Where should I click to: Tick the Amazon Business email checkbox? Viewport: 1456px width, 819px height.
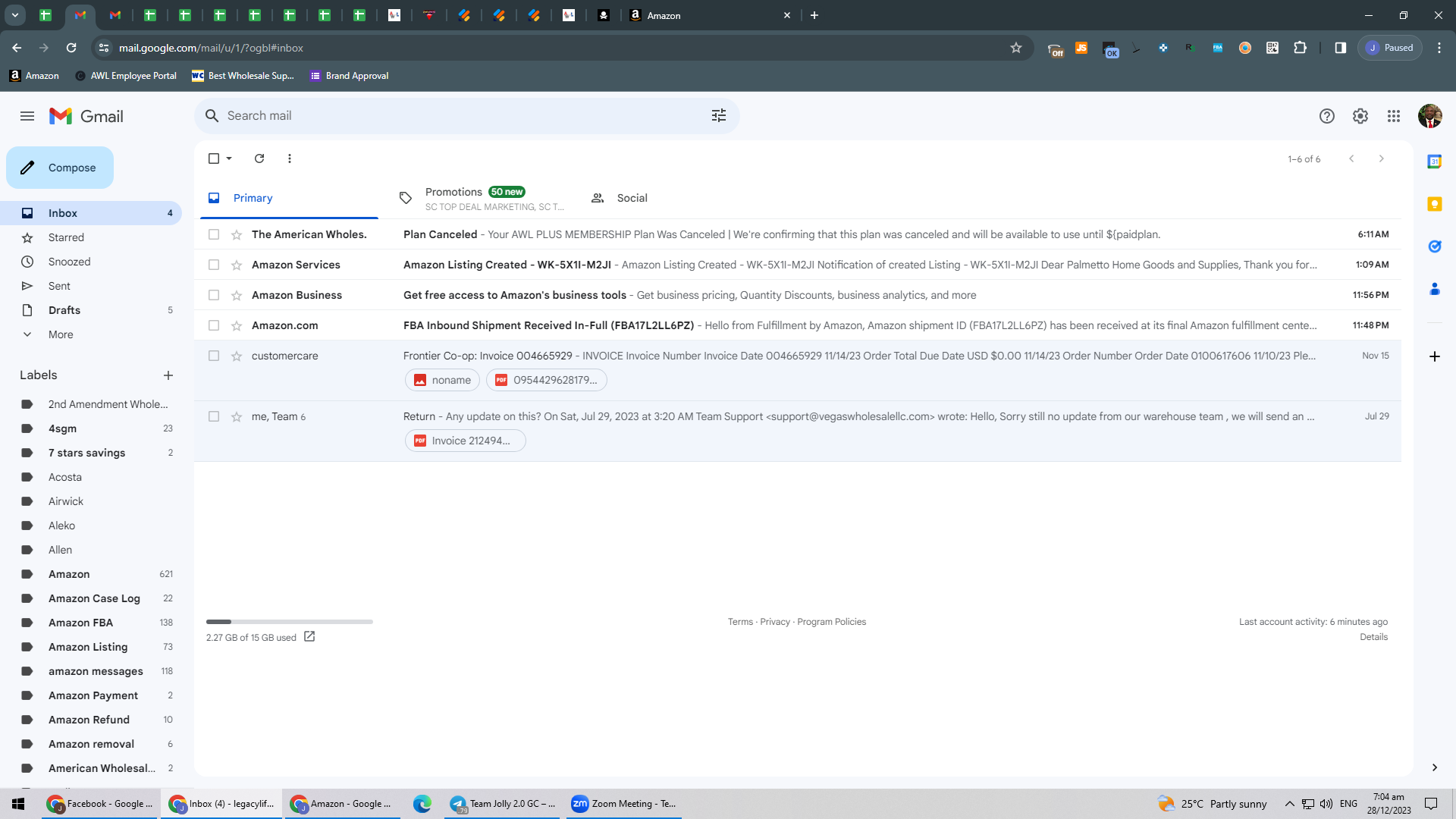pos(214,295)
